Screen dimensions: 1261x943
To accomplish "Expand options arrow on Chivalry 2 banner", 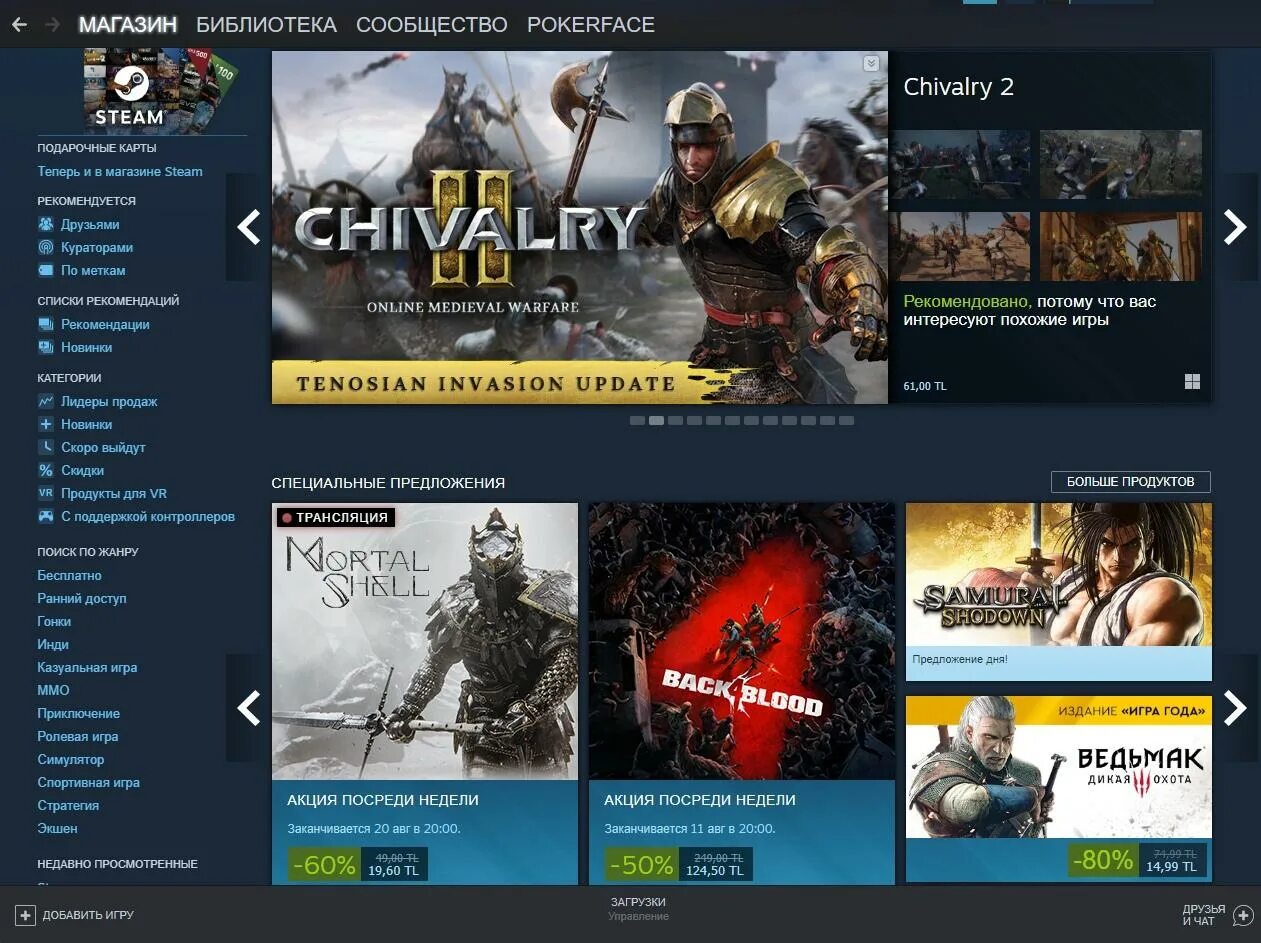I will click(871, 63).
